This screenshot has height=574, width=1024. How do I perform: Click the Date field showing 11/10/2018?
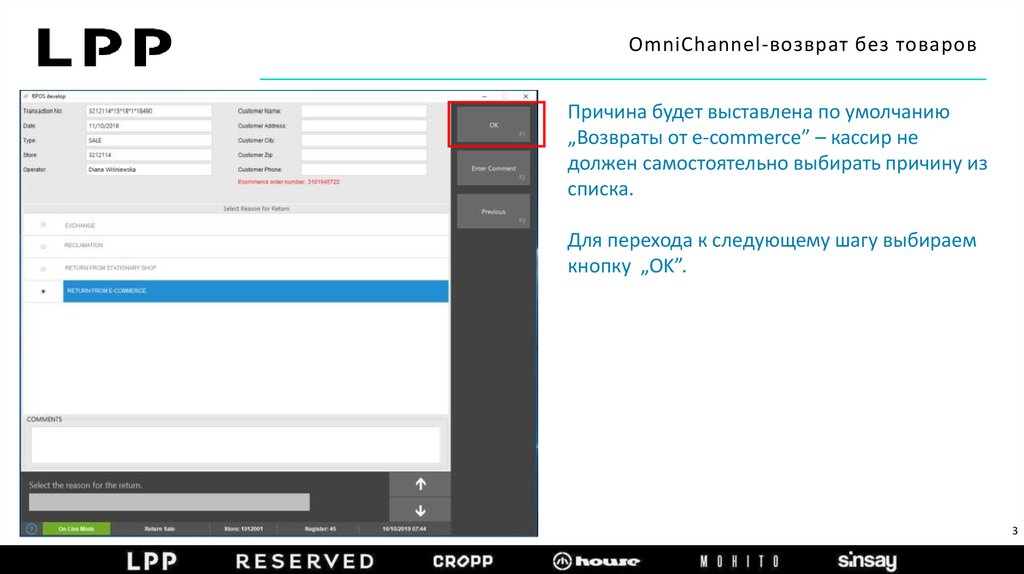pyautogui.click(x=149, y=125)
